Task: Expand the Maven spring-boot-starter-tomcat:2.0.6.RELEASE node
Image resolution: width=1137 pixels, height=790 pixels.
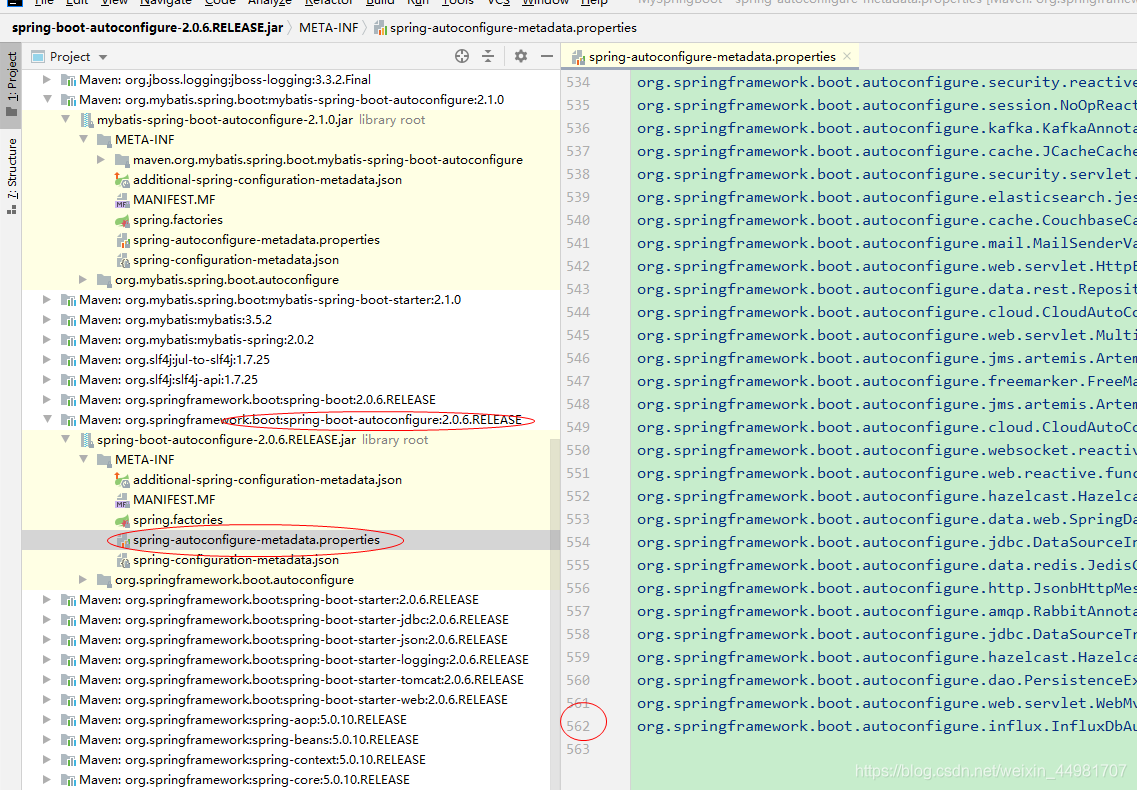Action: (46, 680)
